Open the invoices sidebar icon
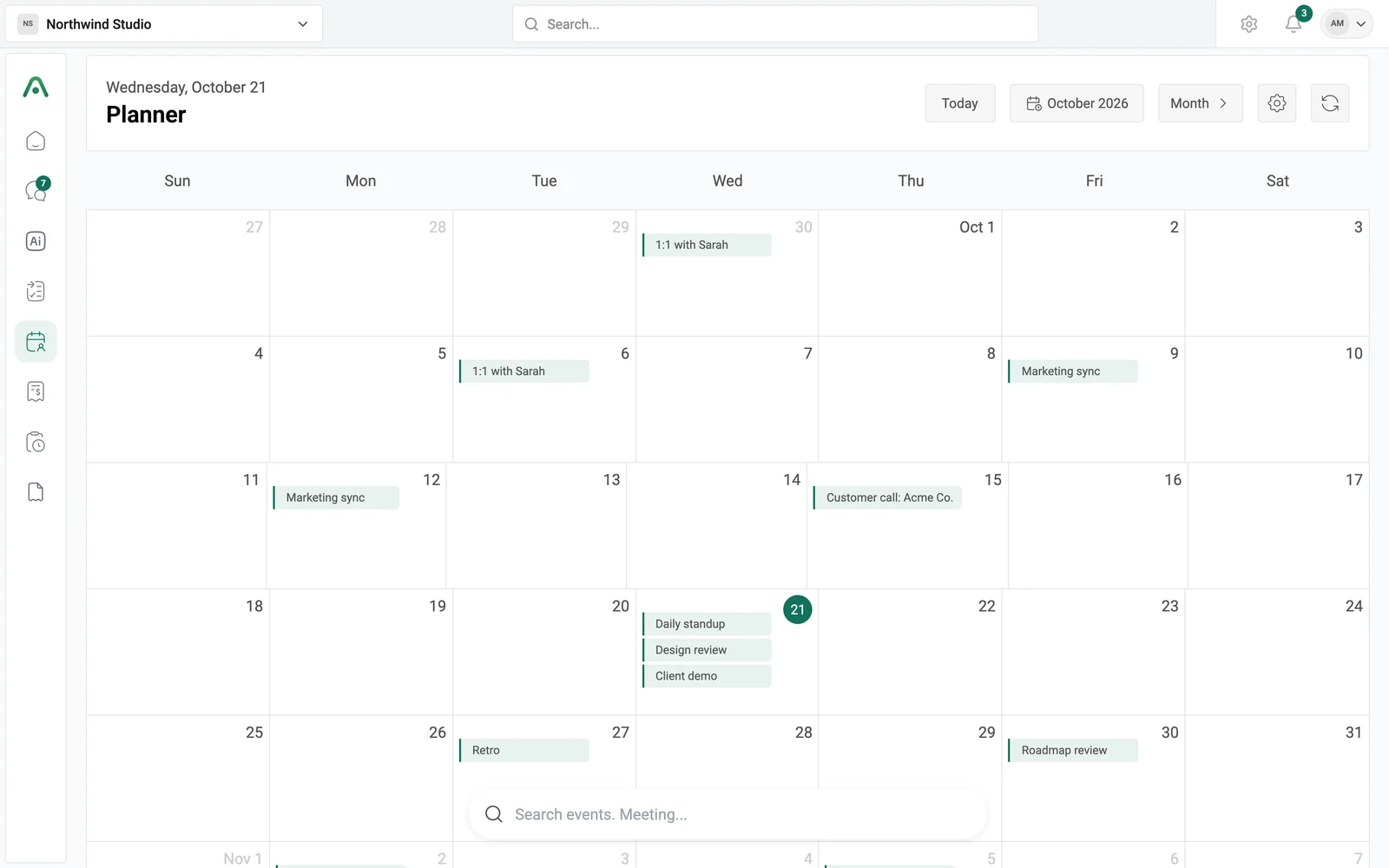The image size is (1389, 868). tap(36, 392)
